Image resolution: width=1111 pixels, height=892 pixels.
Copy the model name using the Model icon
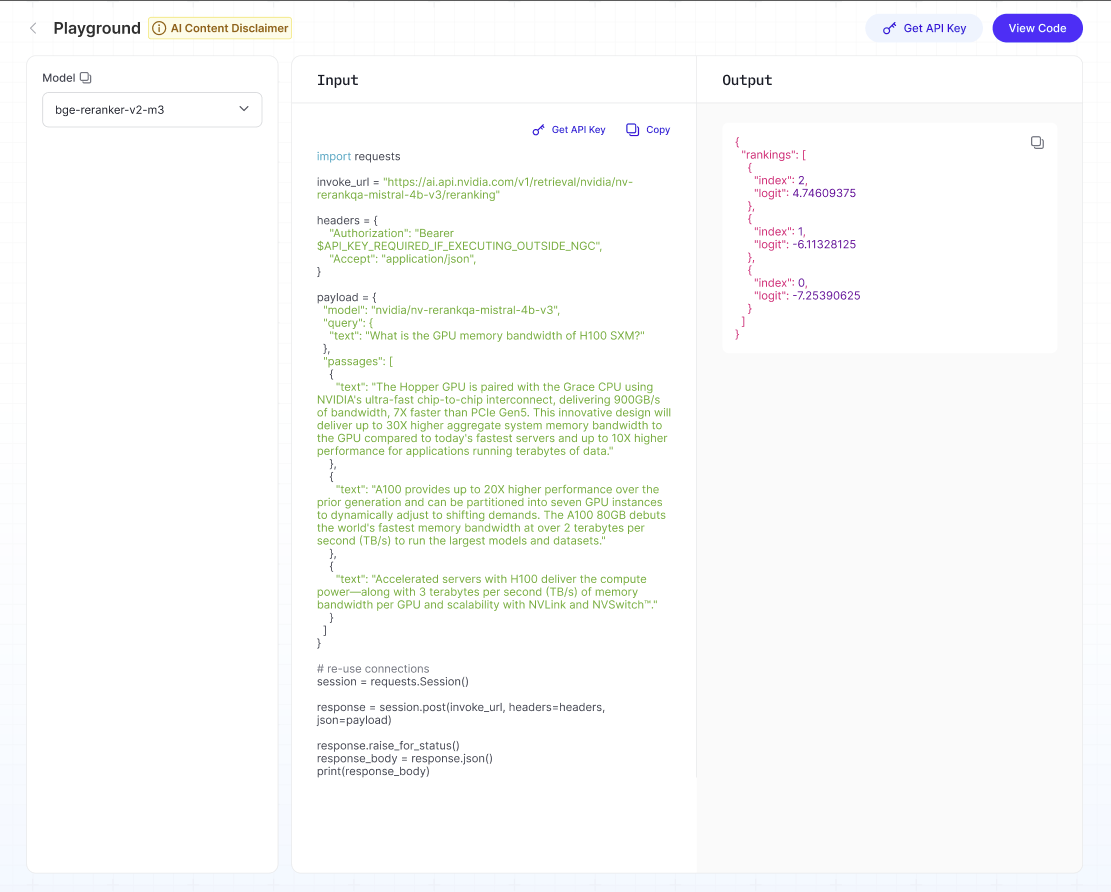(x=86, y=78)
